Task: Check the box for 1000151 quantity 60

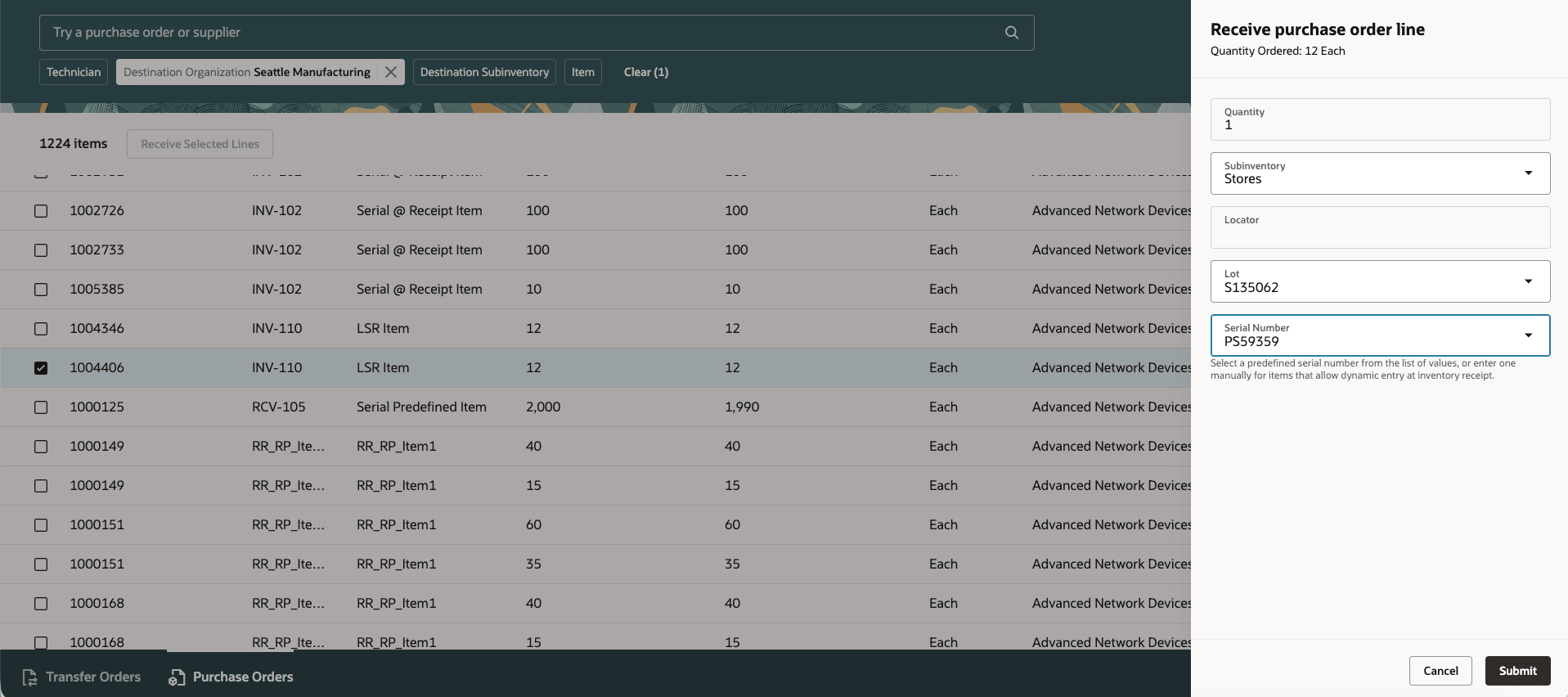Action: tap(41, 525)
